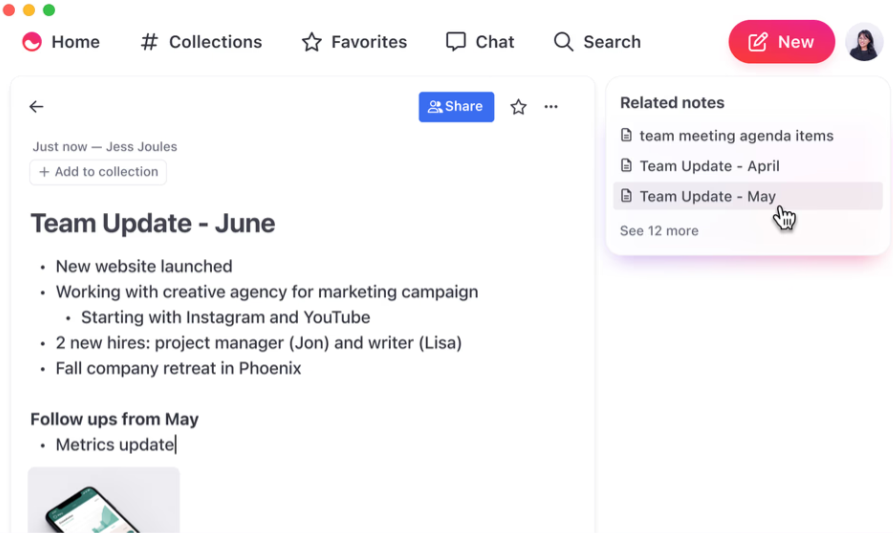
Task: Click Add to collection button
Action: pos(98,172)
